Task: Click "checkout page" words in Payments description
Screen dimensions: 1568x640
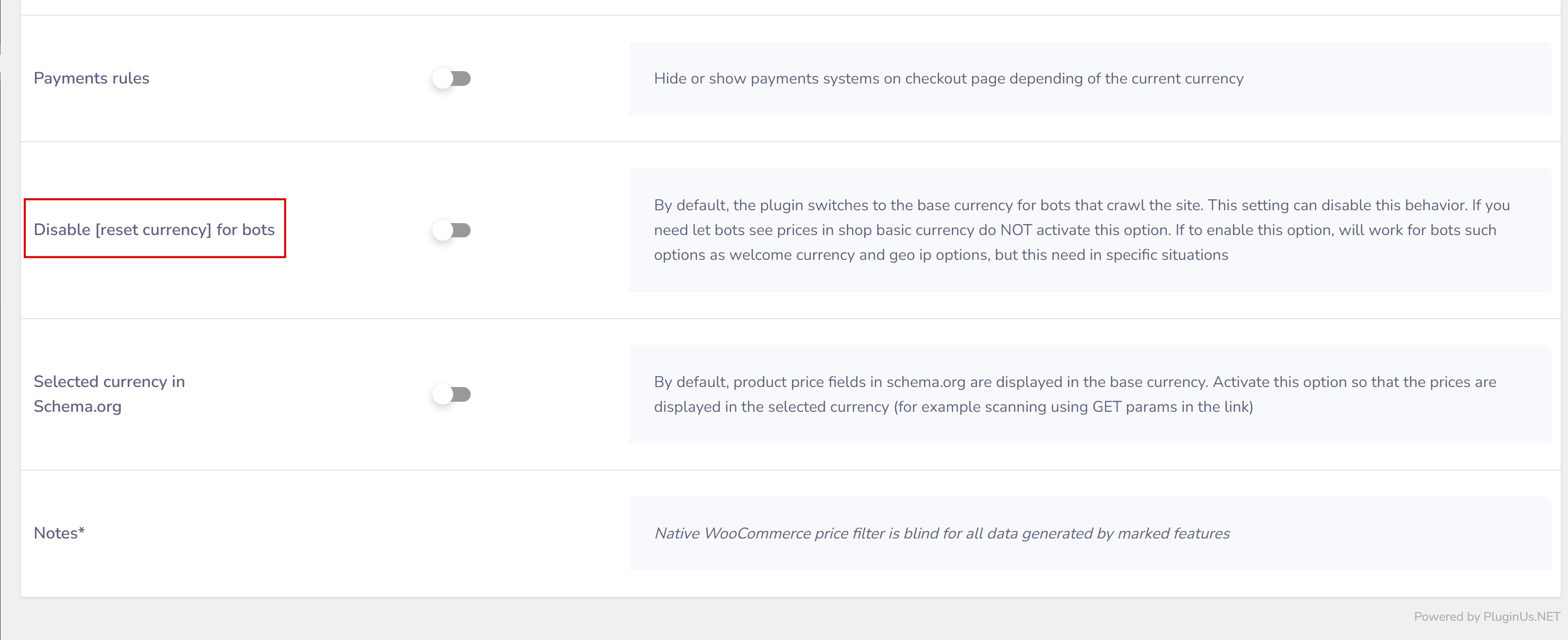Action: [x=955, y=79]
